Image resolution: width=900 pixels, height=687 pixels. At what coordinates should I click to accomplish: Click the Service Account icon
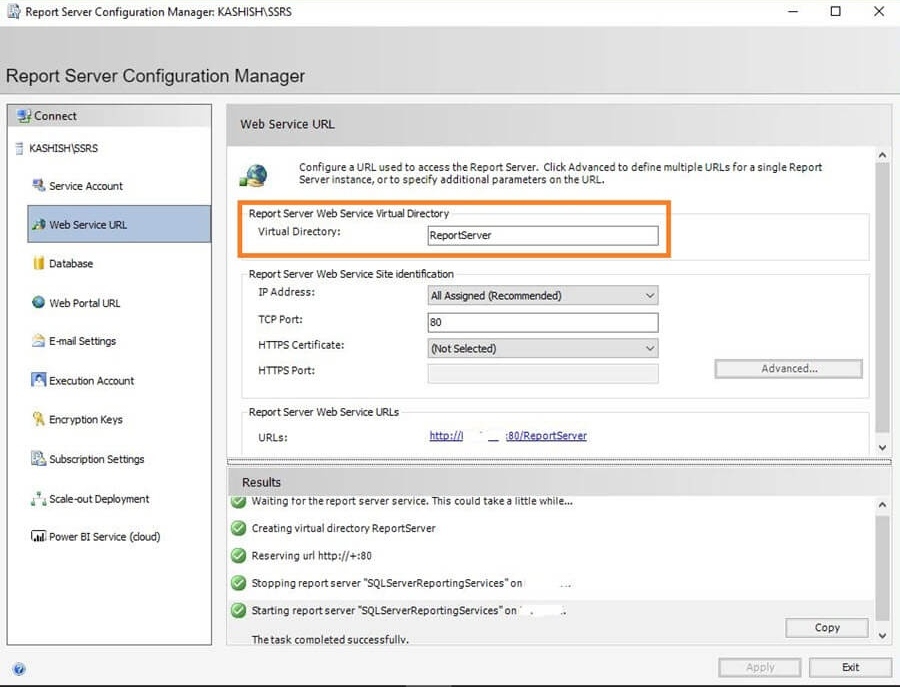(38, 185)
